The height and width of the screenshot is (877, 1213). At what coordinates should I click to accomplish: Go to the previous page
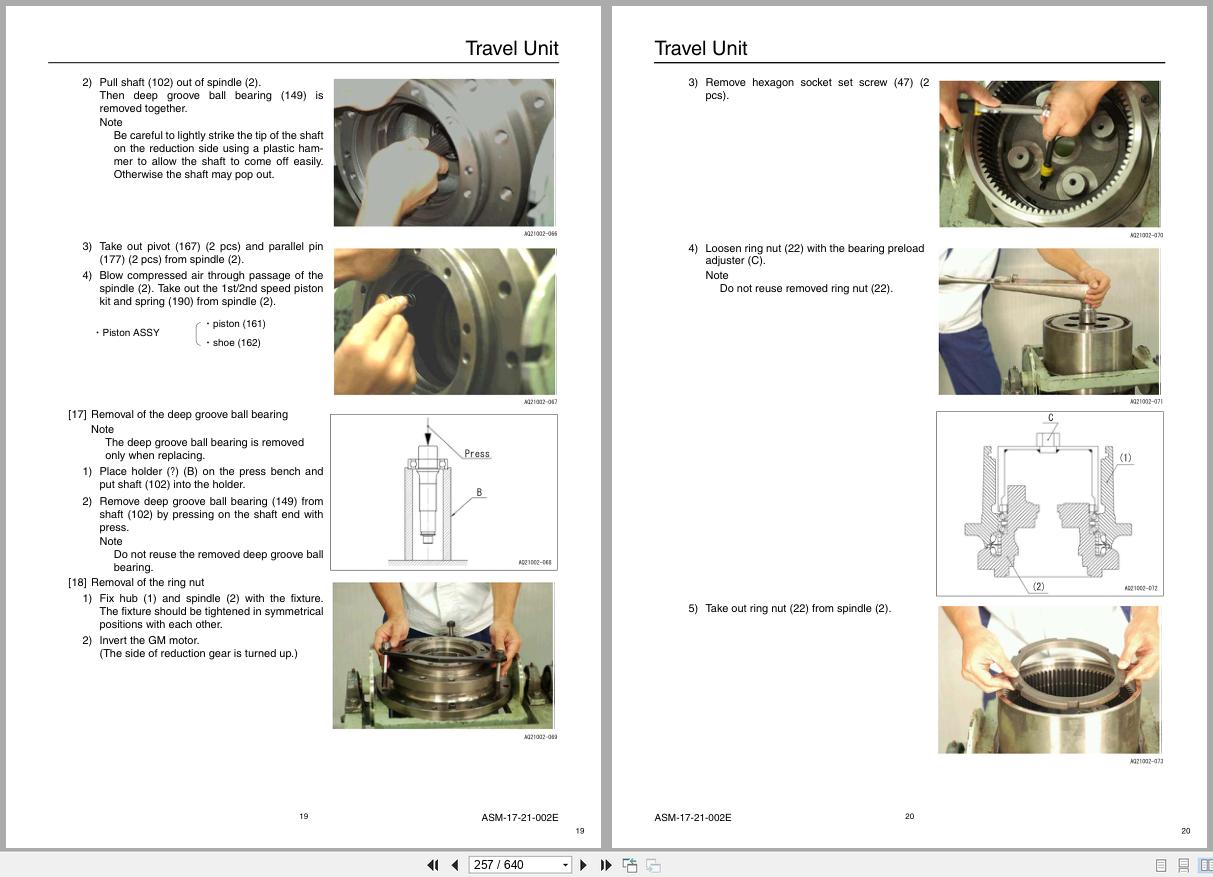[453, 864]
